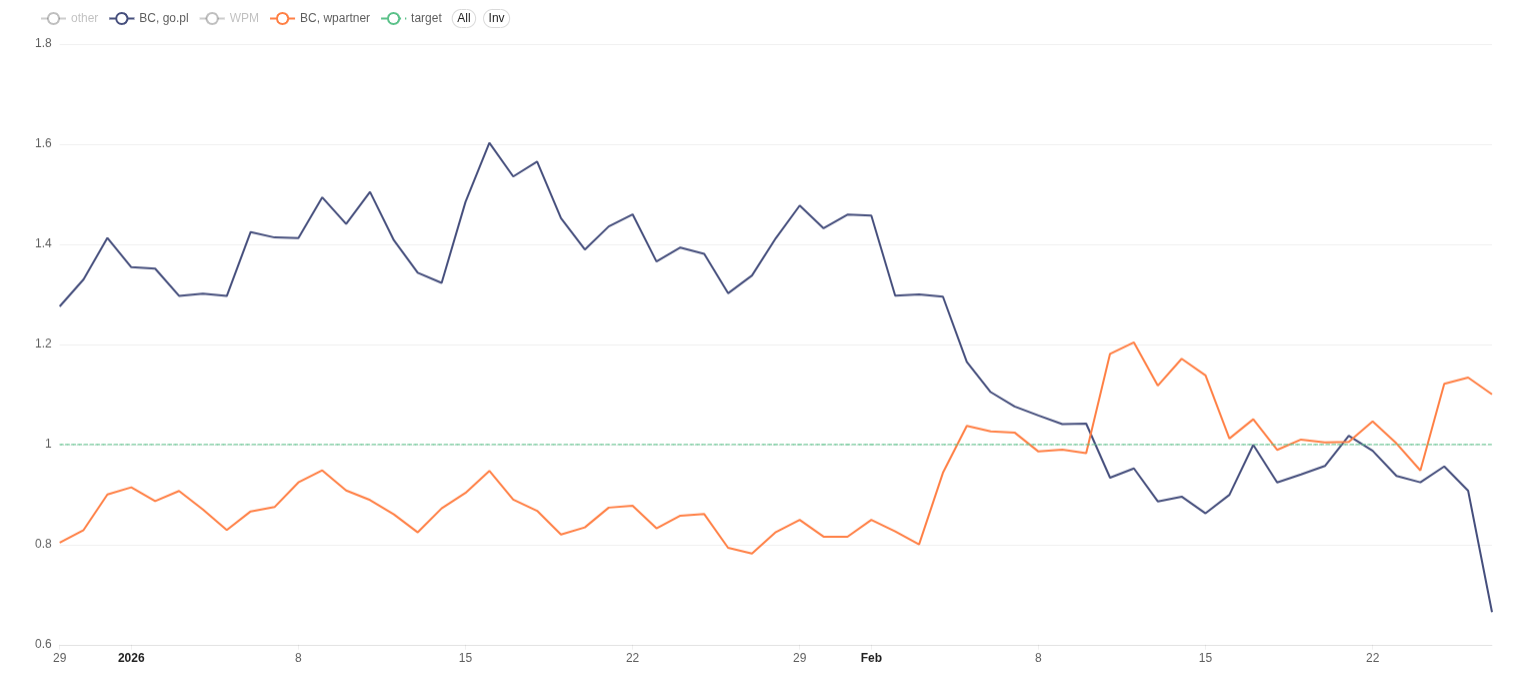Viewport: 1521px width, 680px height.
Task: Click the 1.8 y-axis label
Action: 43,43
